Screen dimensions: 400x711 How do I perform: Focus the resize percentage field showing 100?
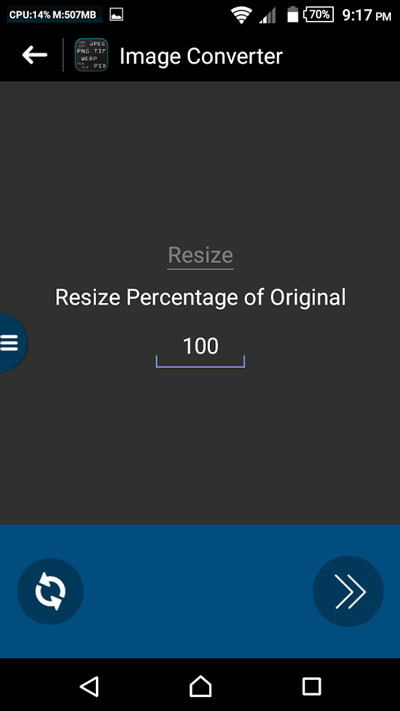[200, 351]
